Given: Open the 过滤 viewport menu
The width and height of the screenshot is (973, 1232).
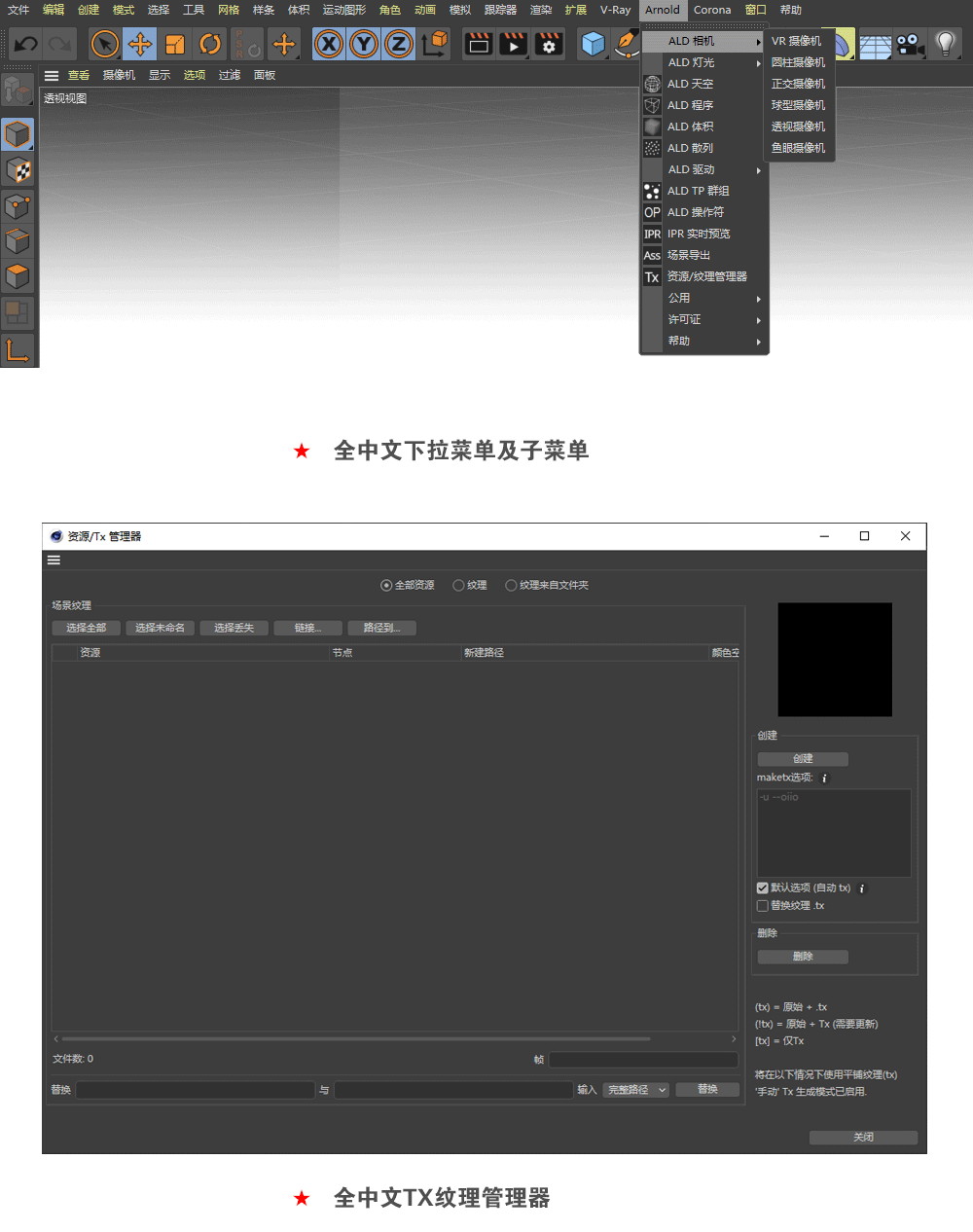Looking at the screenshot, I should point(230,75).
